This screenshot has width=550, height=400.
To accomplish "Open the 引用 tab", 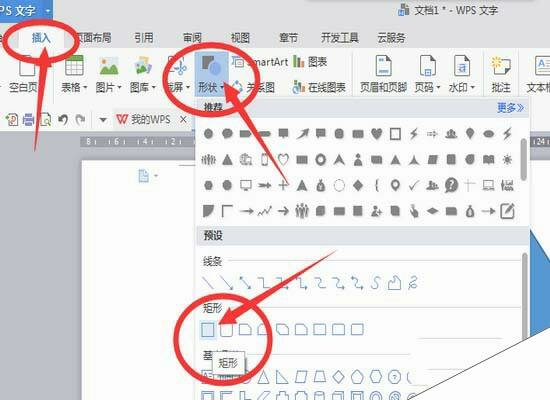I will 144,38.
